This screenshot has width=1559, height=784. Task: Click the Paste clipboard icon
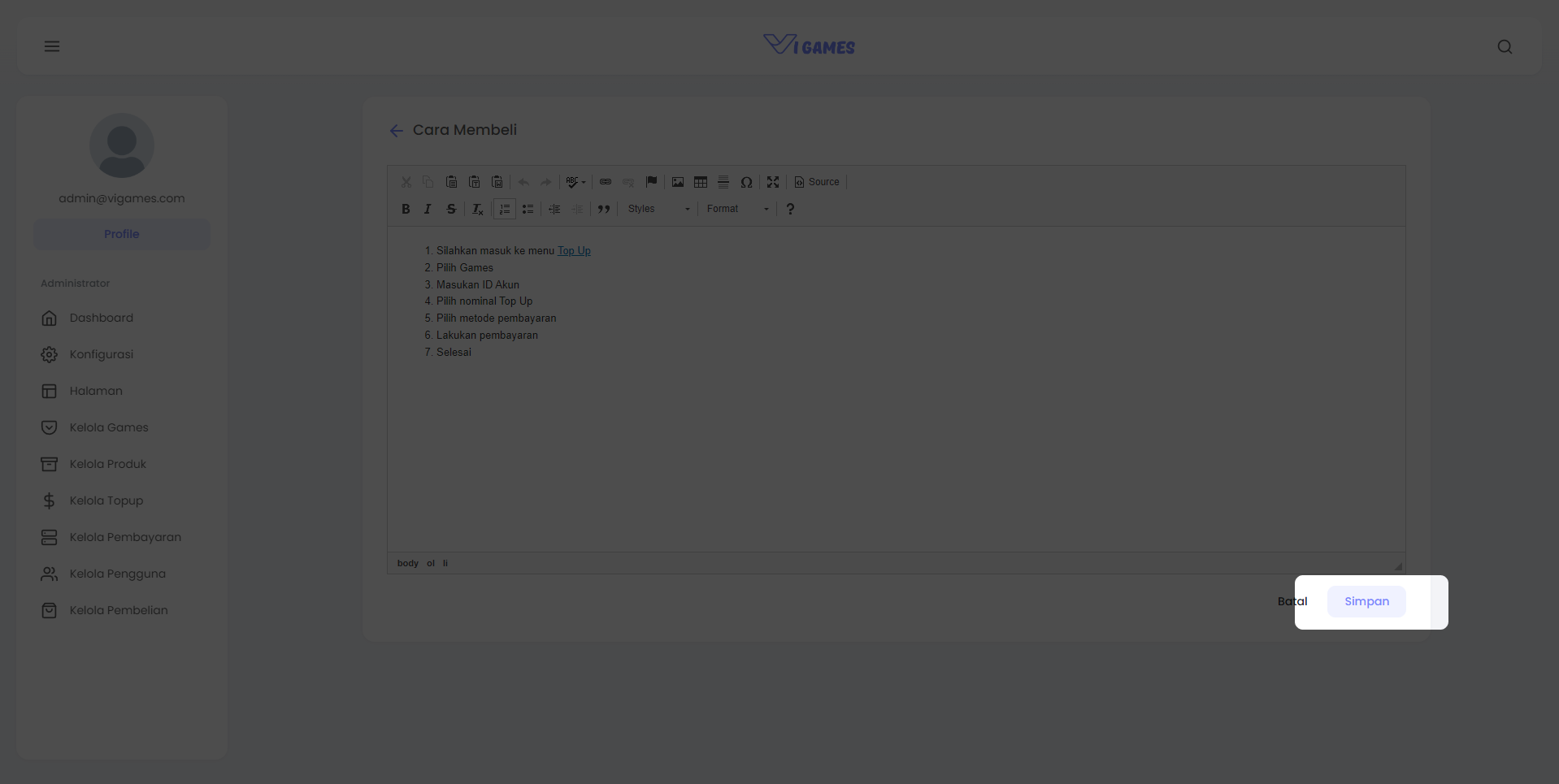coord(451,182)
